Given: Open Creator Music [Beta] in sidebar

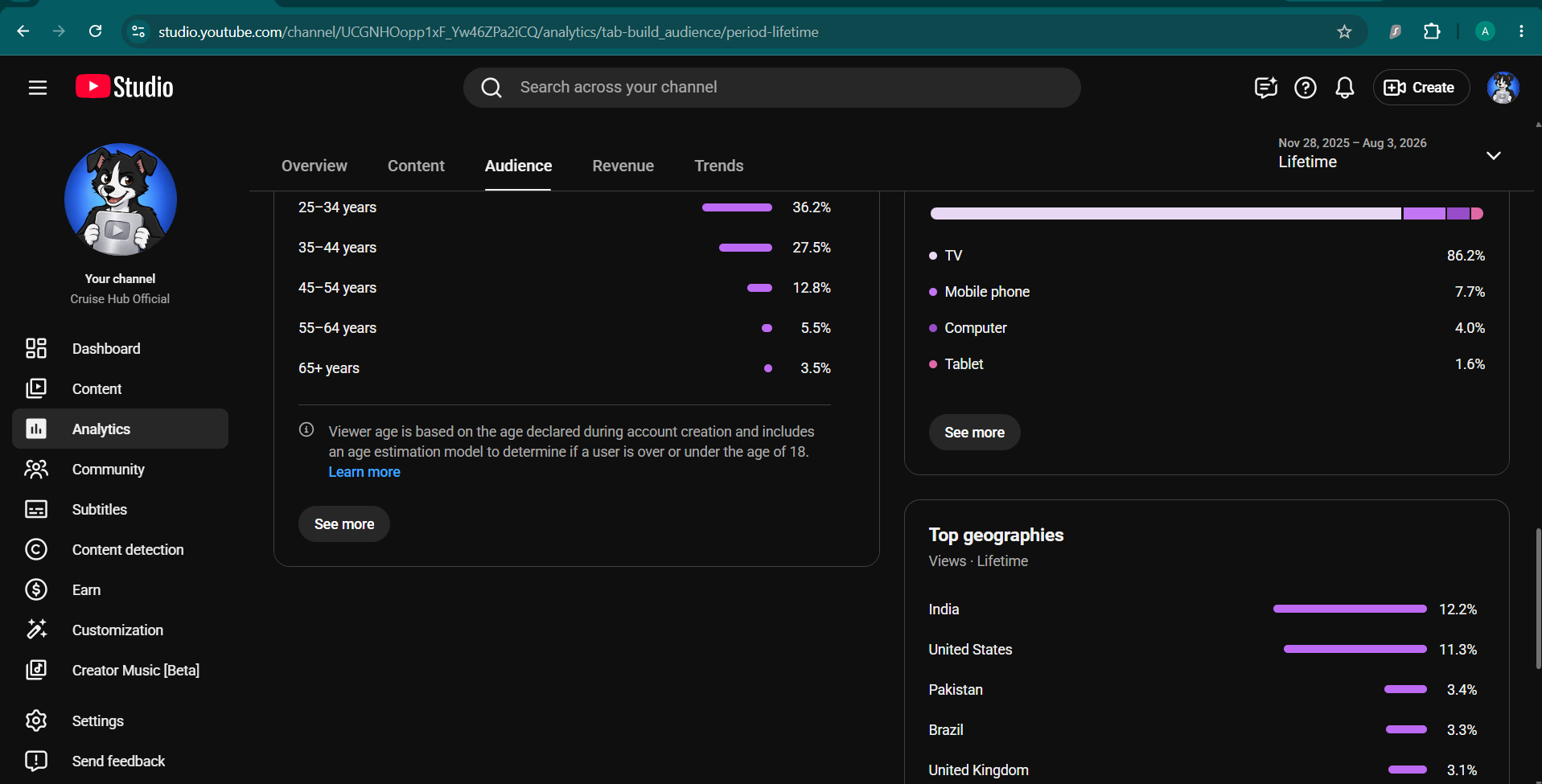Looking at the screenshot, I should tap(121, 670).
